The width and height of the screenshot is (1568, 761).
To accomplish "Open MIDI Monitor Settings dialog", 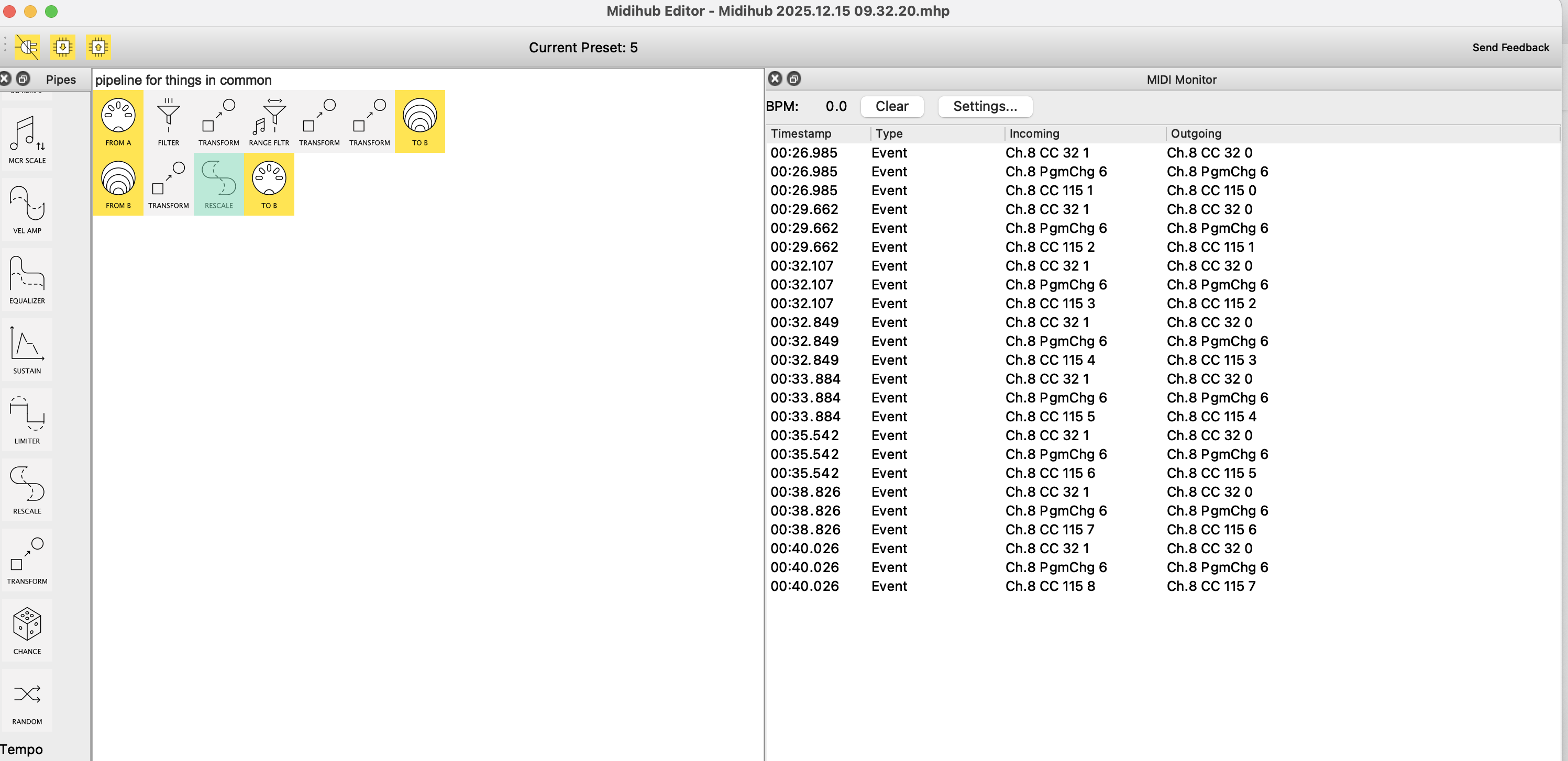I will tap(984, 106).
